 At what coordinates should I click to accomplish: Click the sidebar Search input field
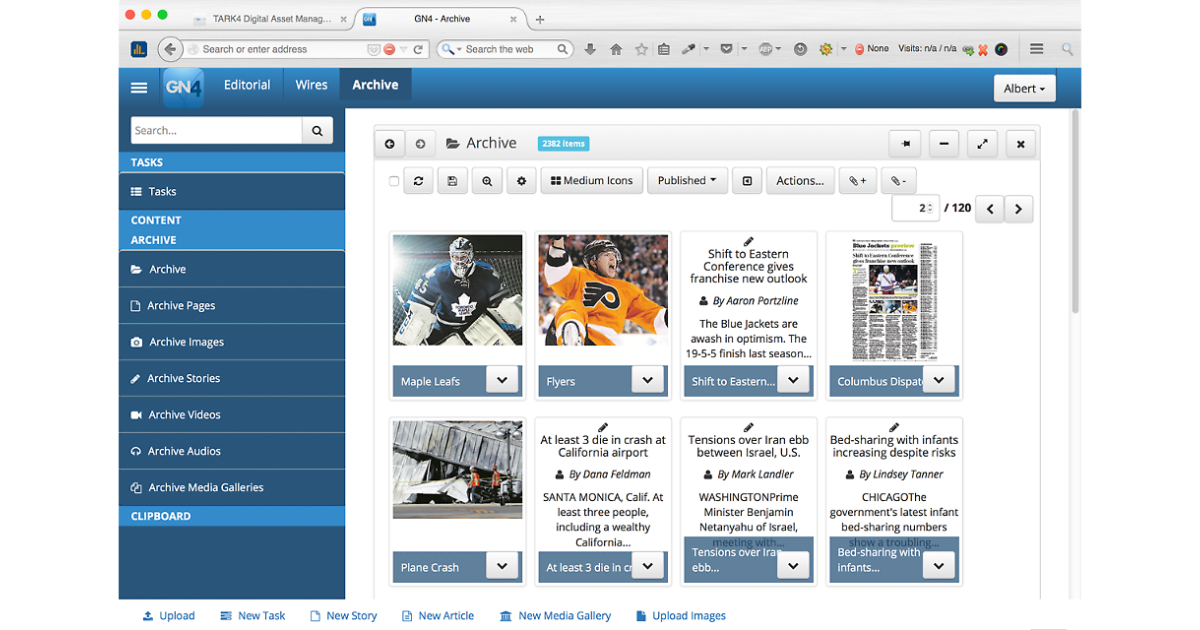pos(216,130)
